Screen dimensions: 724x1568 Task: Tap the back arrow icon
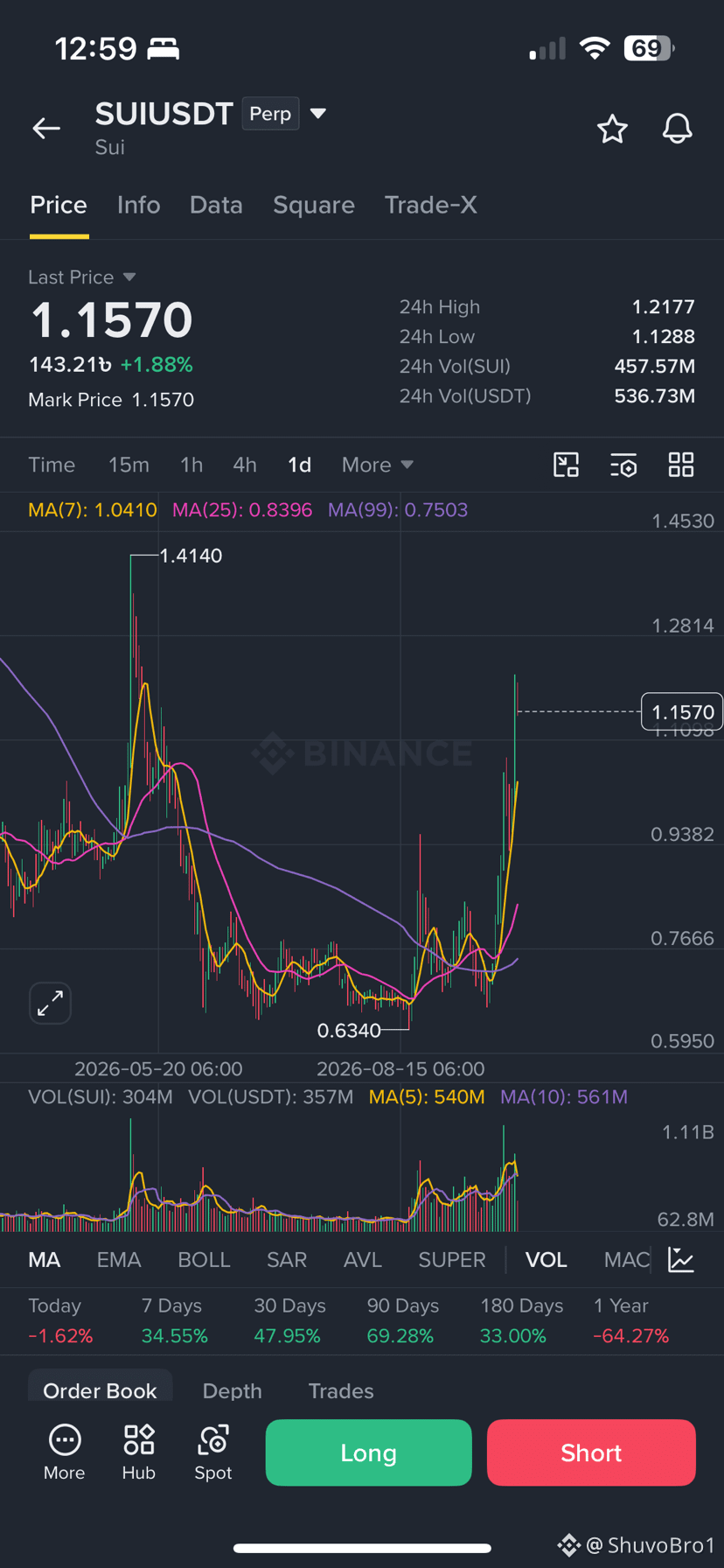tap(46, 129)
